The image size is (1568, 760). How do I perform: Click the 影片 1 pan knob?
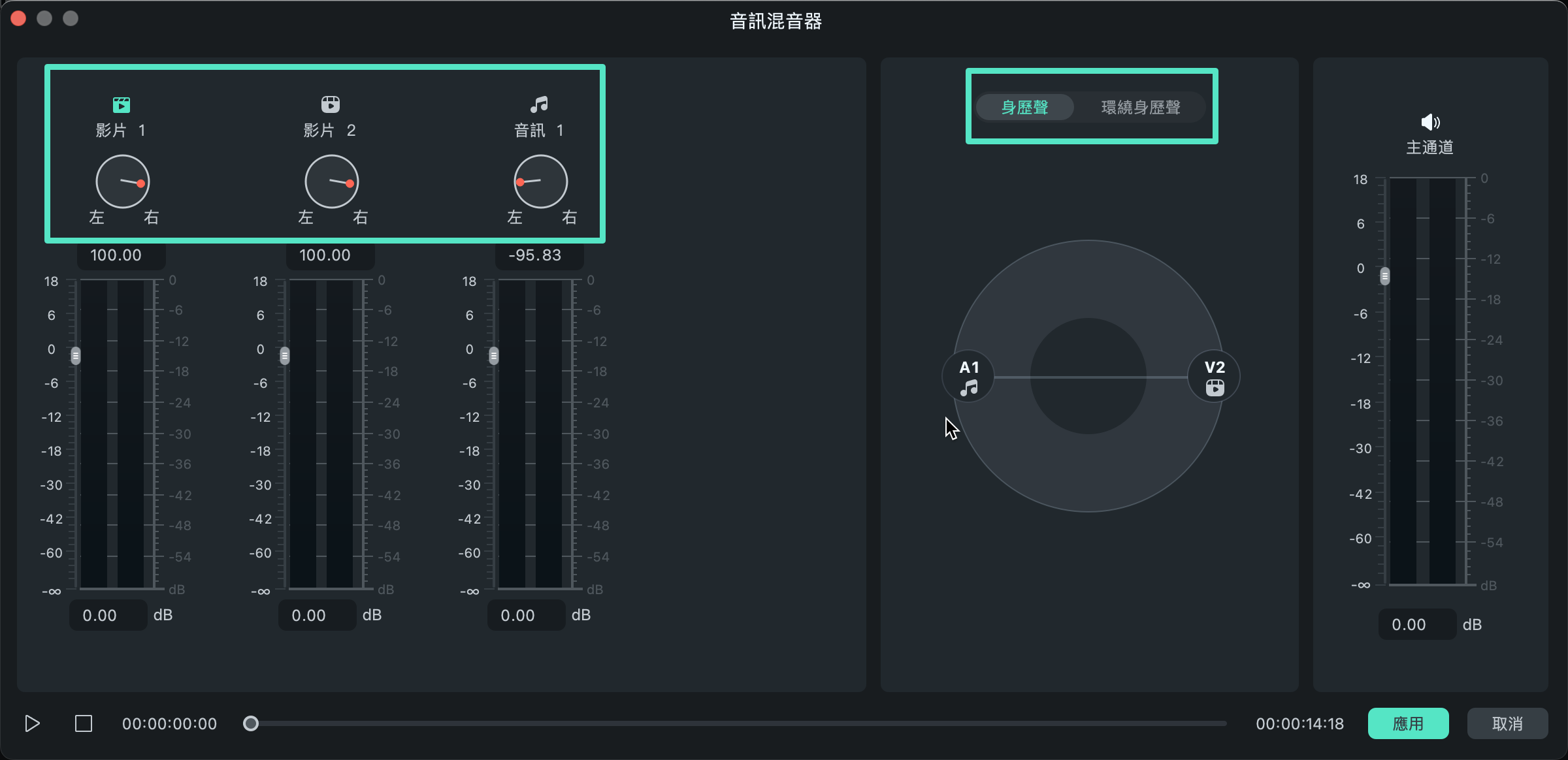point(123,182)
